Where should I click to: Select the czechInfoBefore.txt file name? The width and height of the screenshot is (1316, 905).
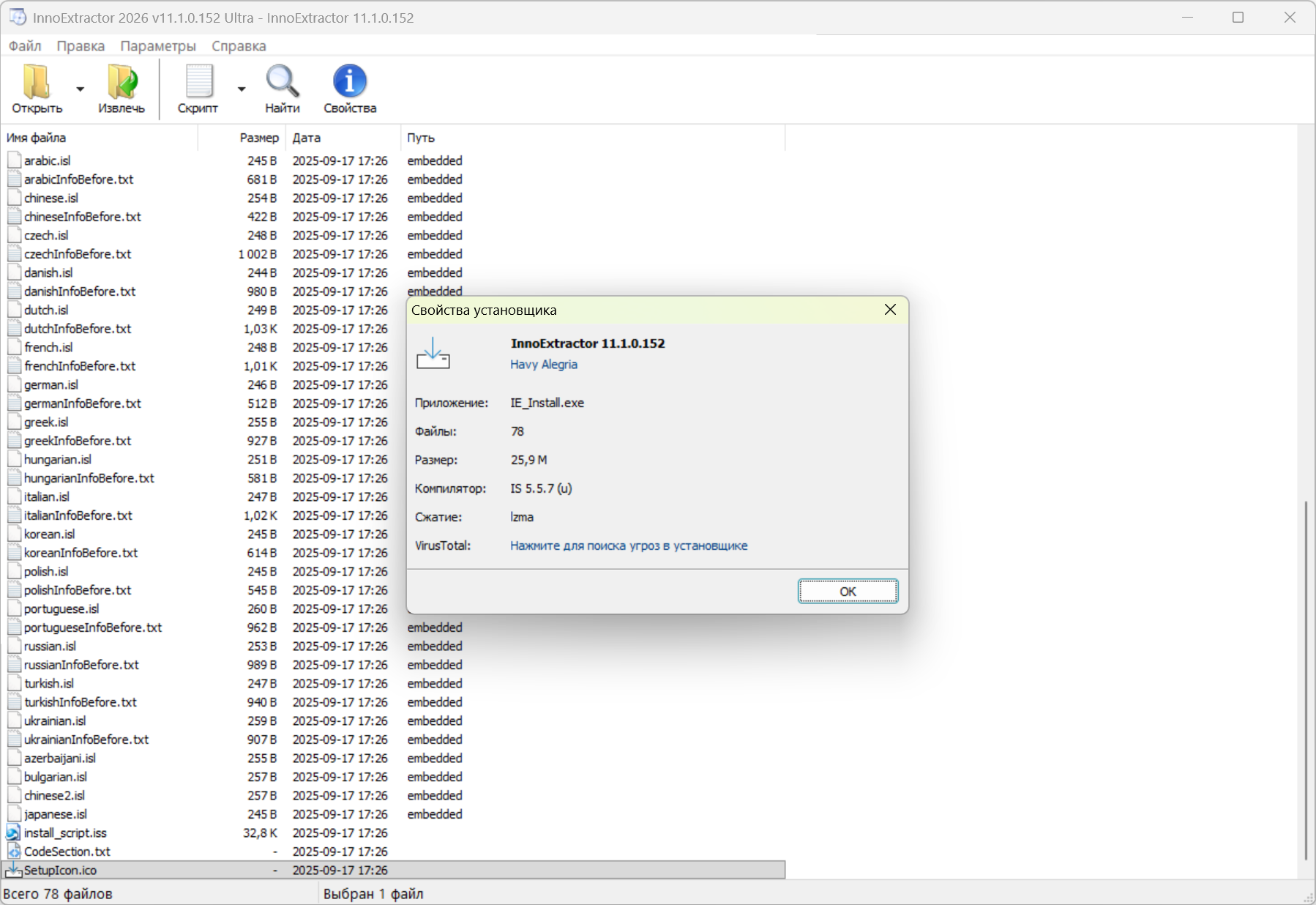pyautogui.click(x=78, y=254)
